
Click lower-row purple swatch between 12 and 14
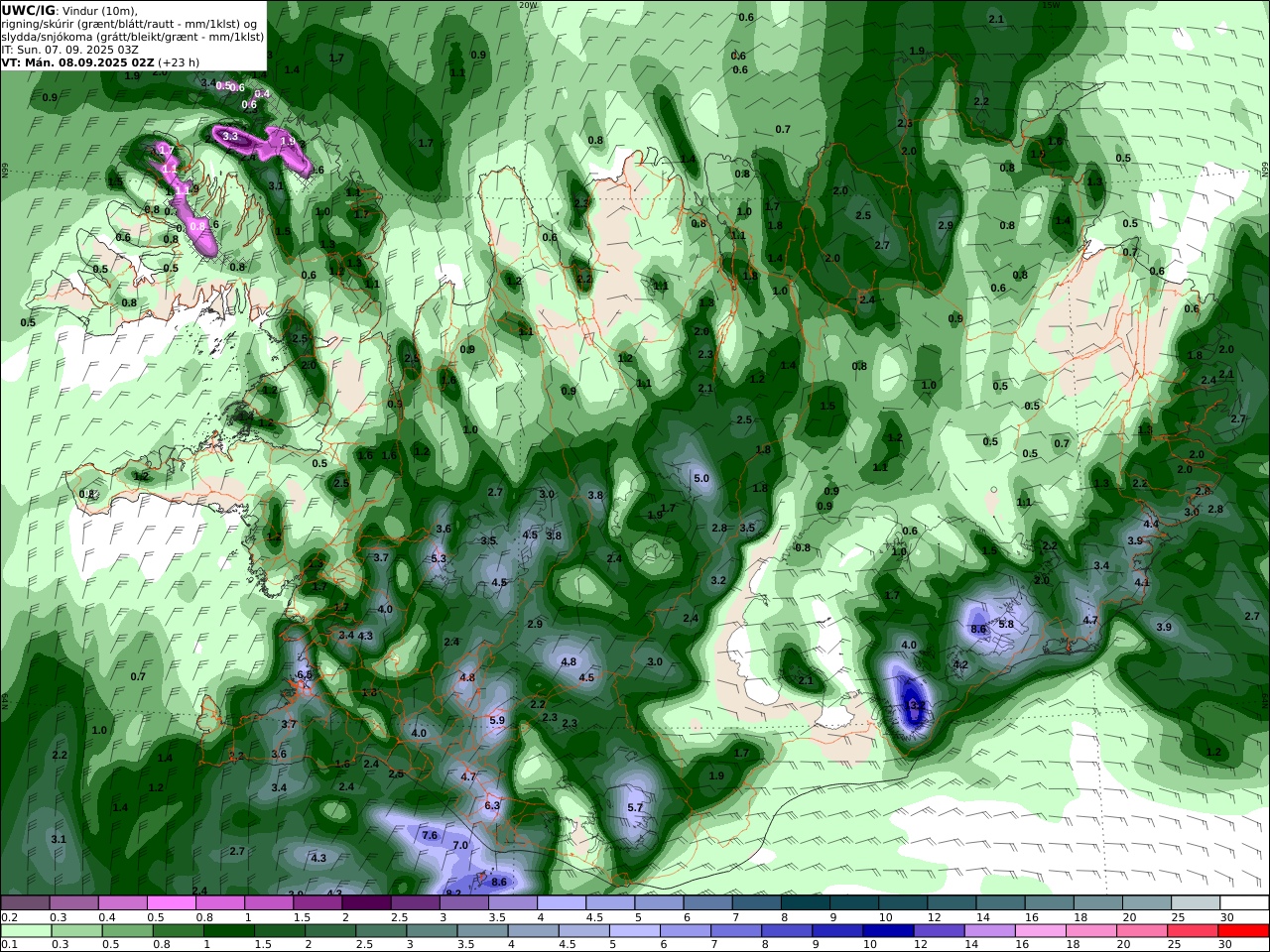pyautogui.click(x=939, y=931)
